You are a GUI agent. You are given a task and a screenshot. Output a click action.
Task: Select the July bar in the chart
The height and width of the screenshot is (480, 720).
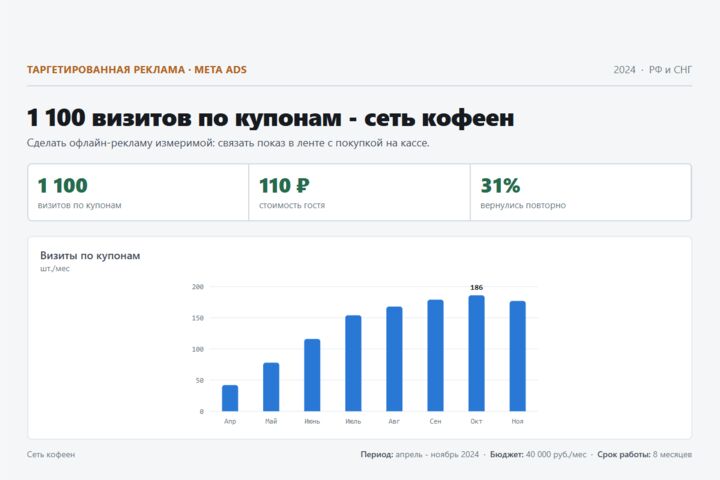pos(353,363)
